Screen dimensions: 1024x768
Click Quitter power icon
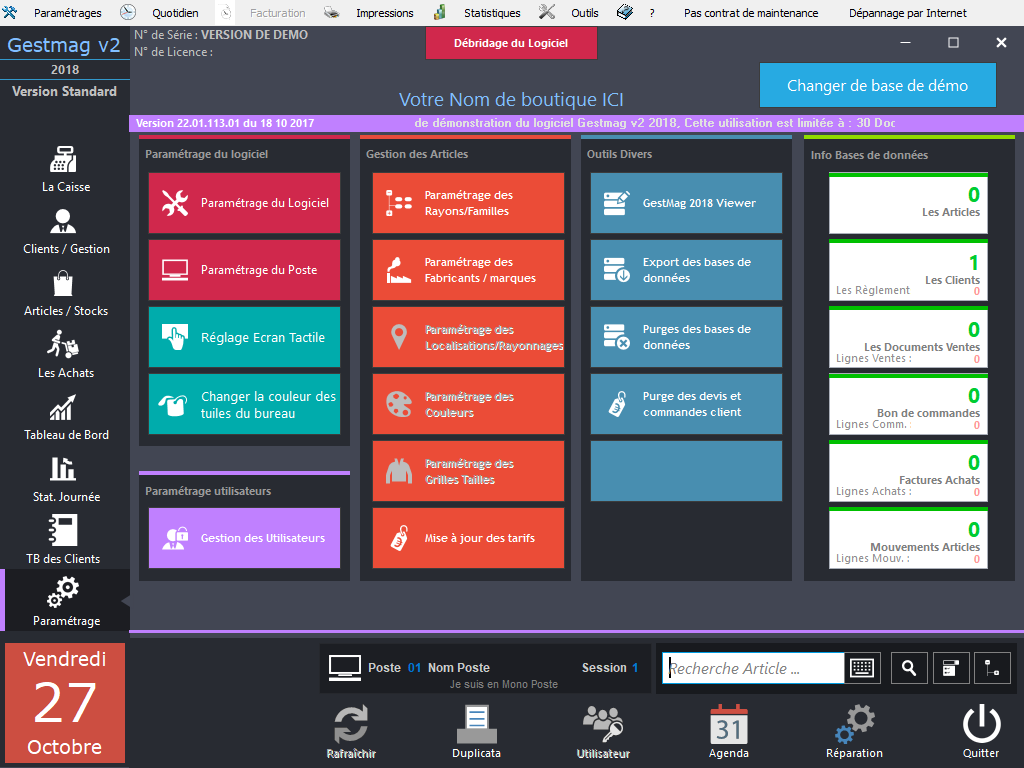[x=981, y=731]
